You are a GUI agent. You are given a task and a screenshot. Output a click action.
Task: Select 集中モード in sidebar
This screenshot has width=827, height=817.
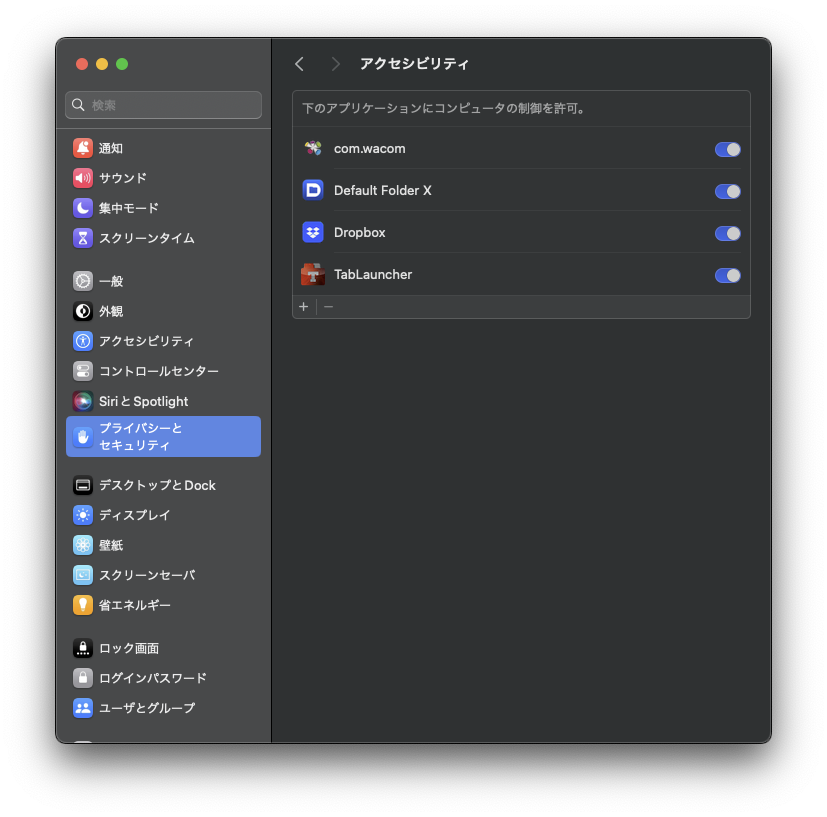(129, 208)
